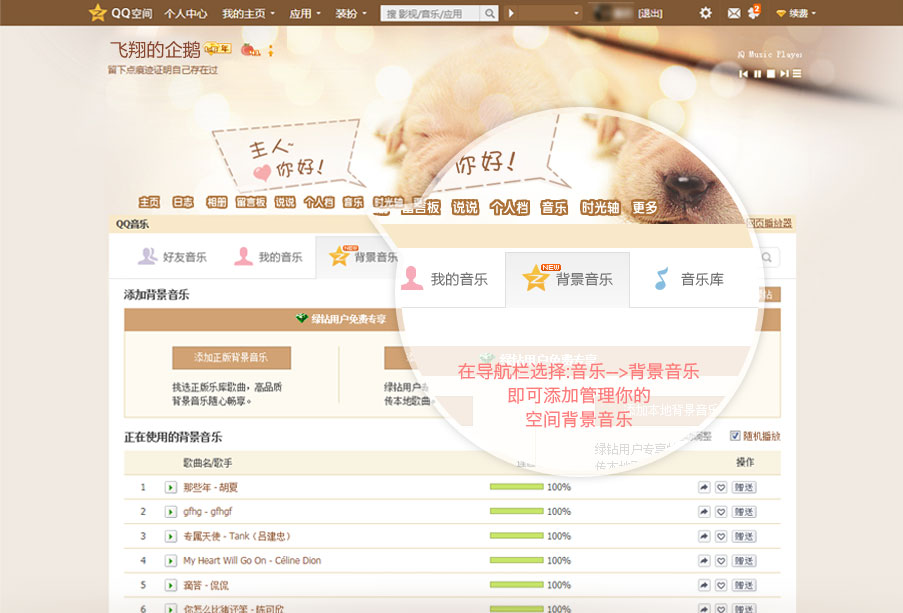Gift song 痛苦 with 赠送 button
Image resolution: width=903 pixels, height=613 pixels.
[744, 585]
